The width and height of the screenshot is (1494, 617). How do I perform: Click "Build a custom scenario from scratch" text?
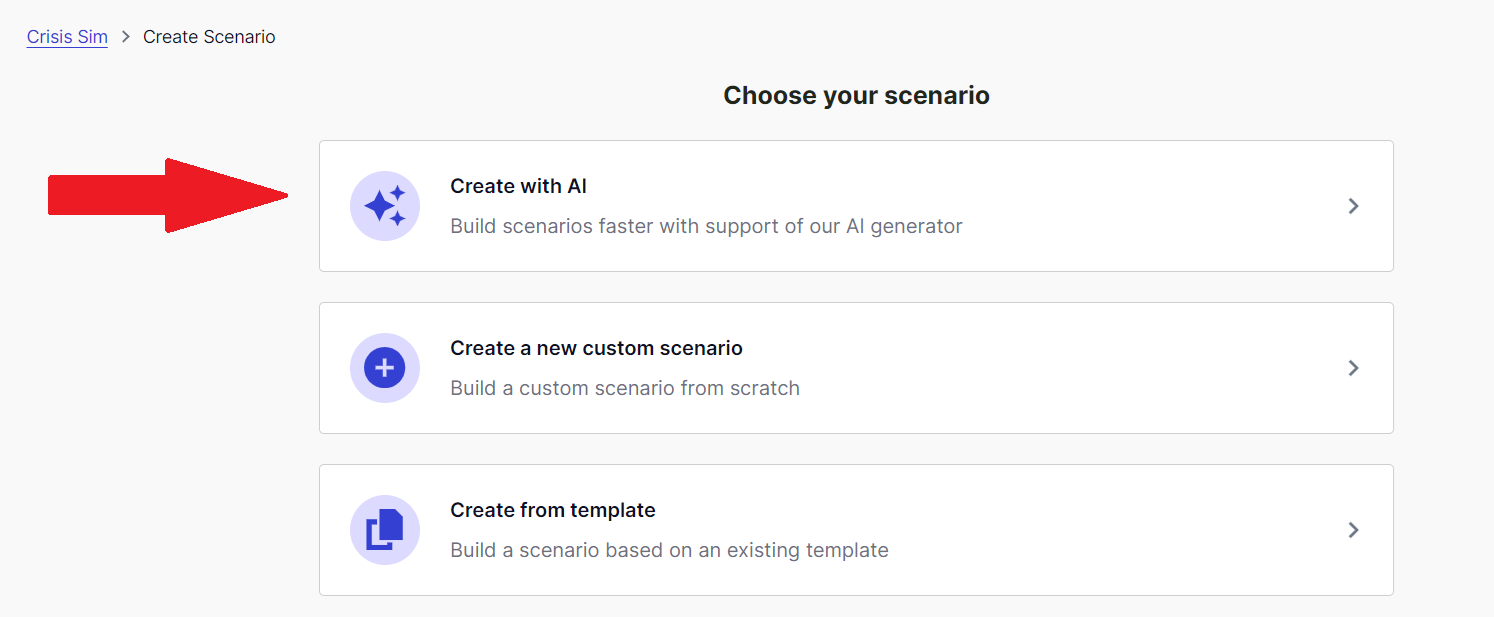tap(625, 388)
